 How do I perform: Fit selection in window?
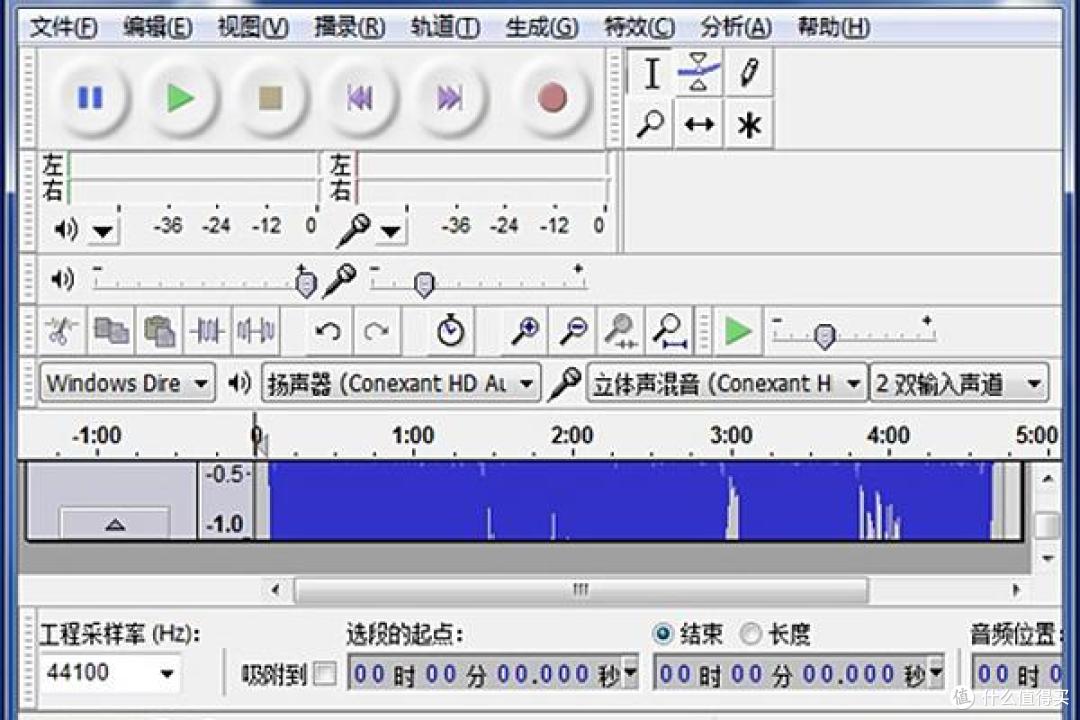[621, 331]
